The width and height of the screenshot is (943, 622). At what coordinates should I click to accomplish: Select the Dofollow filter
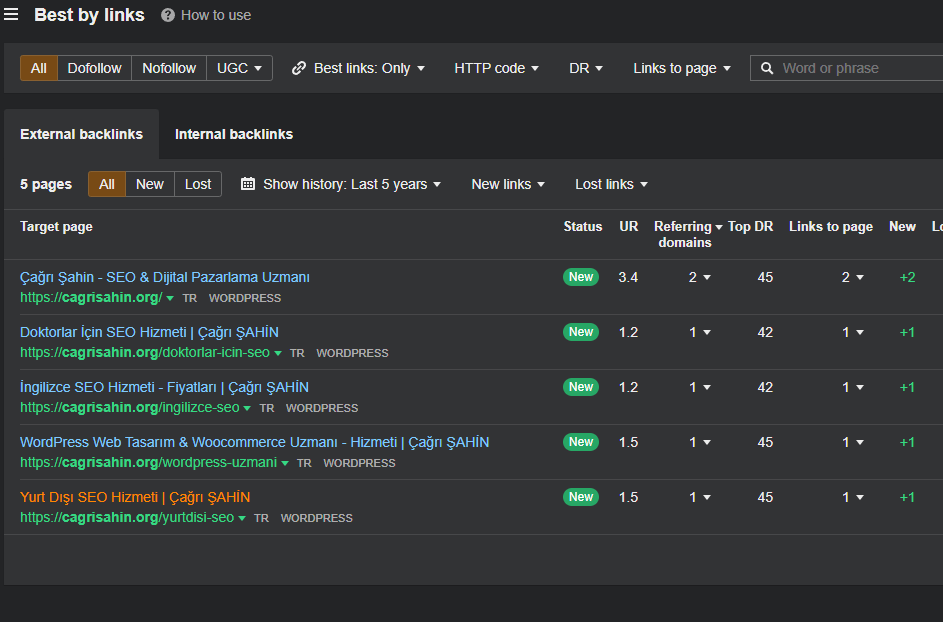pos(94,68)
